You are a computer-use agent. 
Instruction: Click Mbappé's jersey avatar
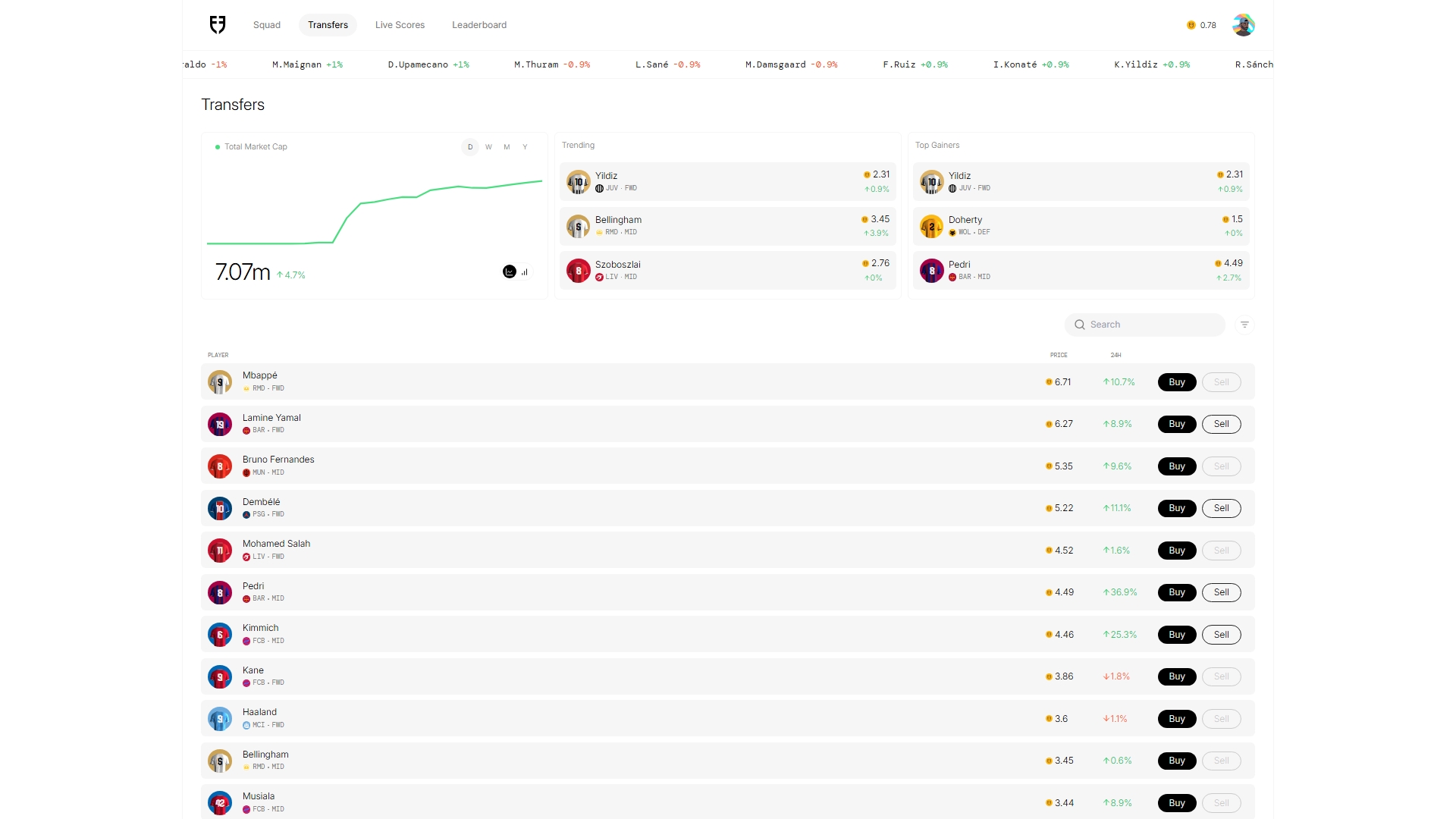220,382
